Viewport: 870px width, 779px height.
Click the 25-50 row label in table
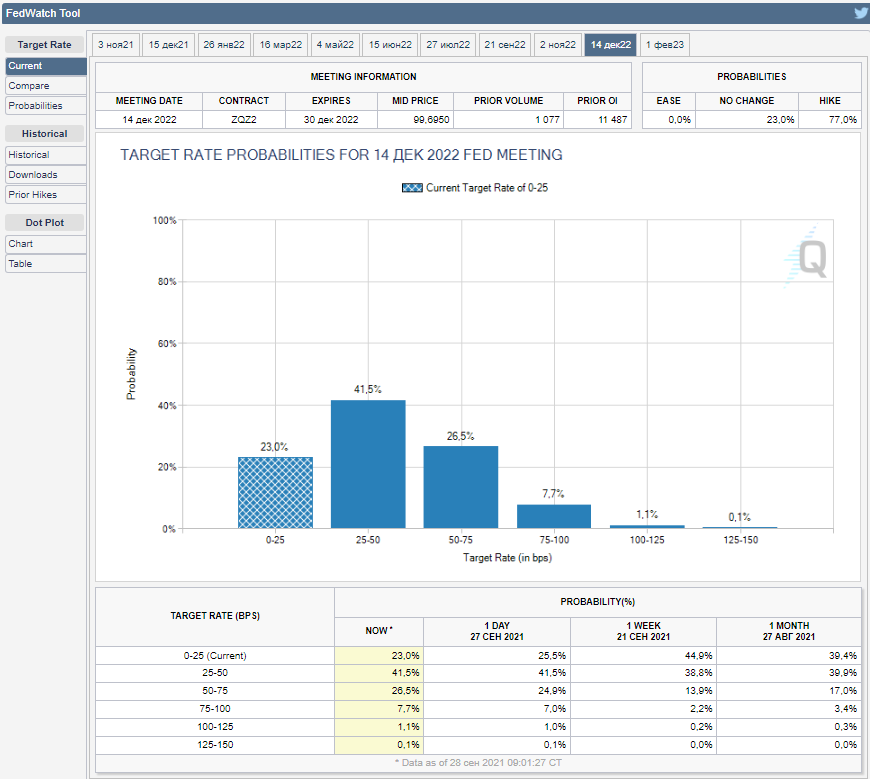point(215,673)
